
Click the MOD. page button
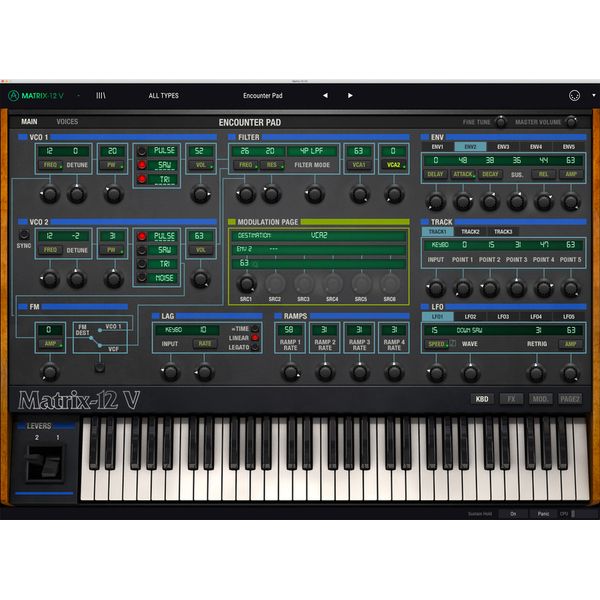[540, 399]
